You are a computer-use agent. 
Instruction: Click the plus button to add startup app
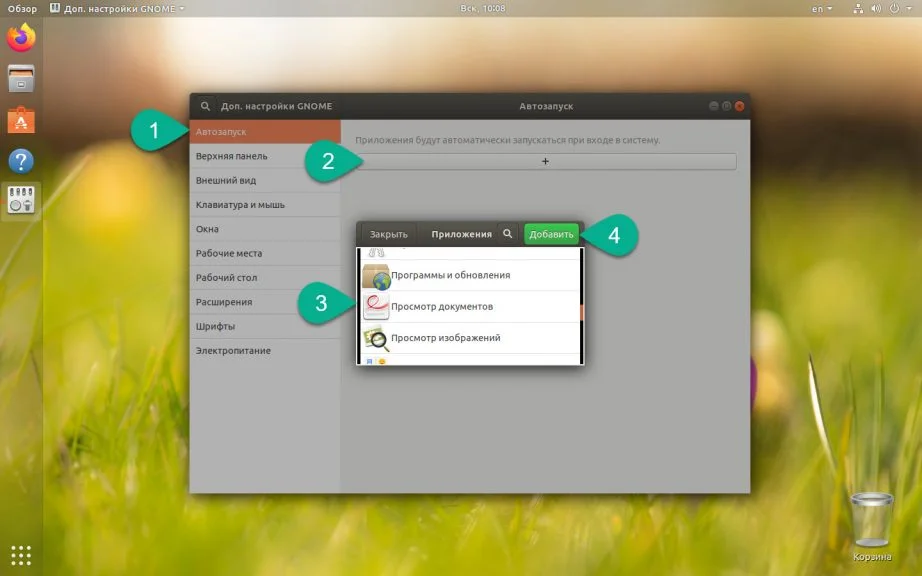coord(546,161)
